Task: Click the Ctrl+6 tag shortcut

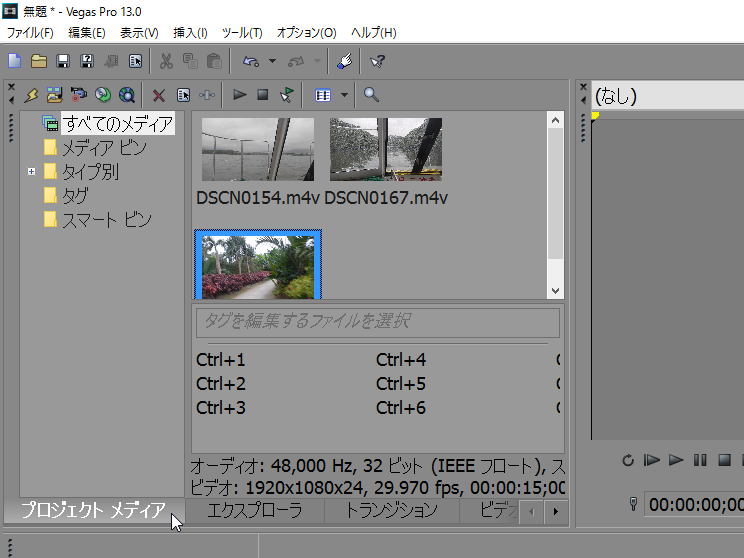Action: pyautogui.click(x=401, y=408)
